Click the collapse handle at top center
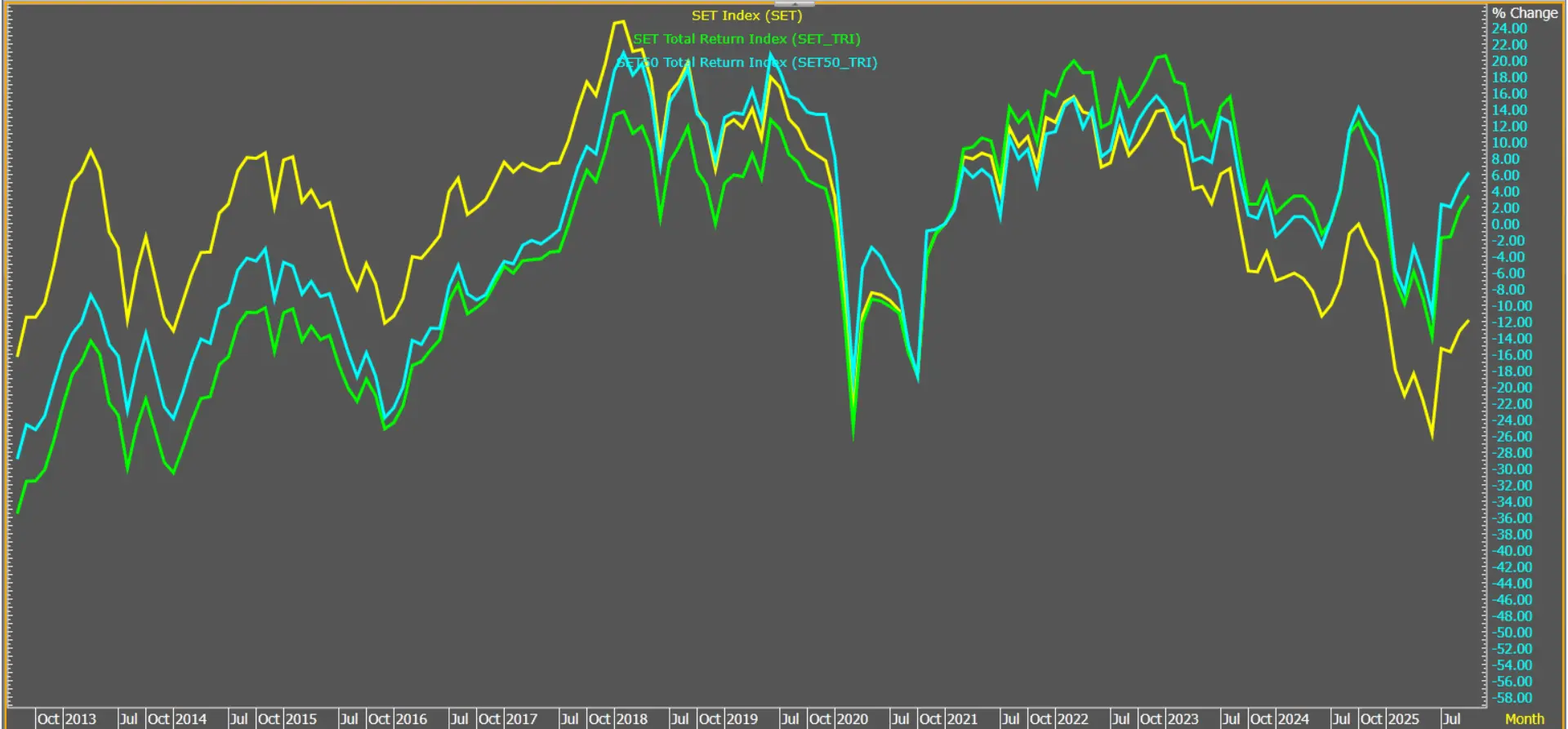Screen dimensions: 1568x729 point(793,4)
